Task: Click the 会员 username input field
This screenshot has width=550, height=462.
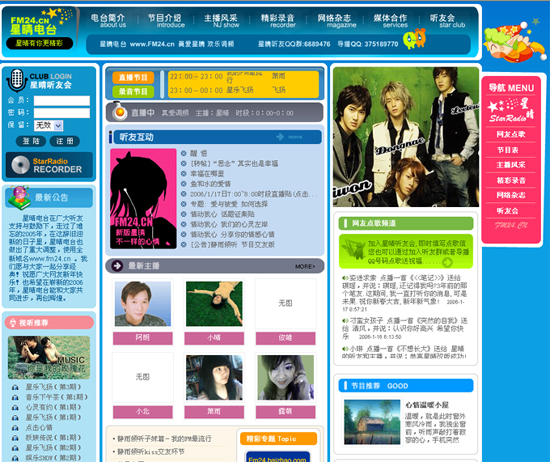Action: click(x=62, y=101)
